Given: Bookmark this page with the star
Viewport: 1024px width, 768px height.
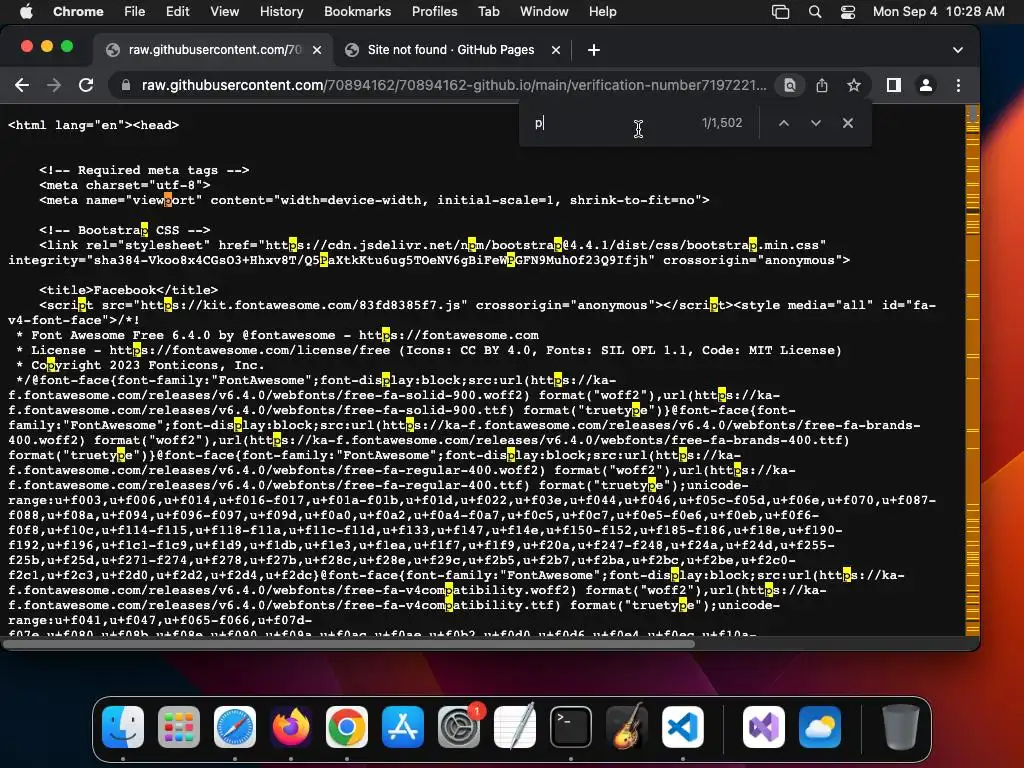Looking at the screenshot, I should click(x=854, y=85).
